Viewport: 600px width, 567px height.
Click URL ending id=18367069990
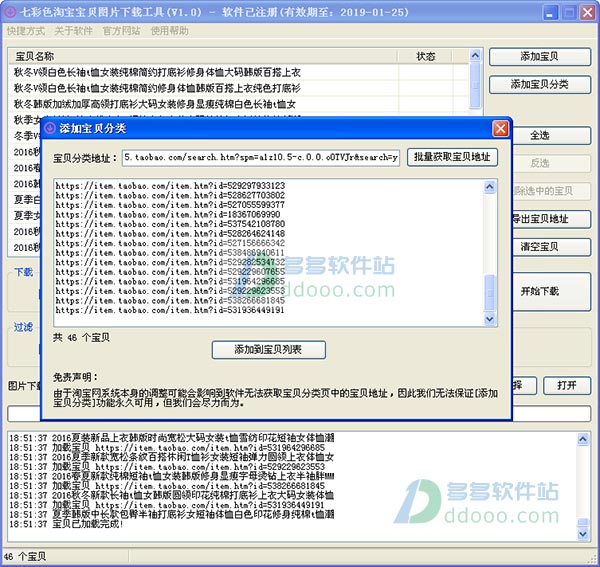(x=168, y=215)
